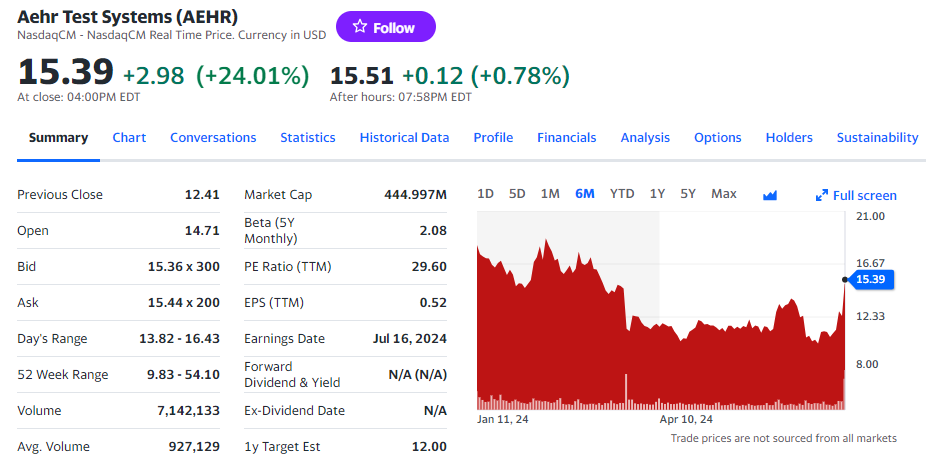Click the PE Ratio value 29.60
The width and height of the screenshot is (926, 474).
point(429,266)
